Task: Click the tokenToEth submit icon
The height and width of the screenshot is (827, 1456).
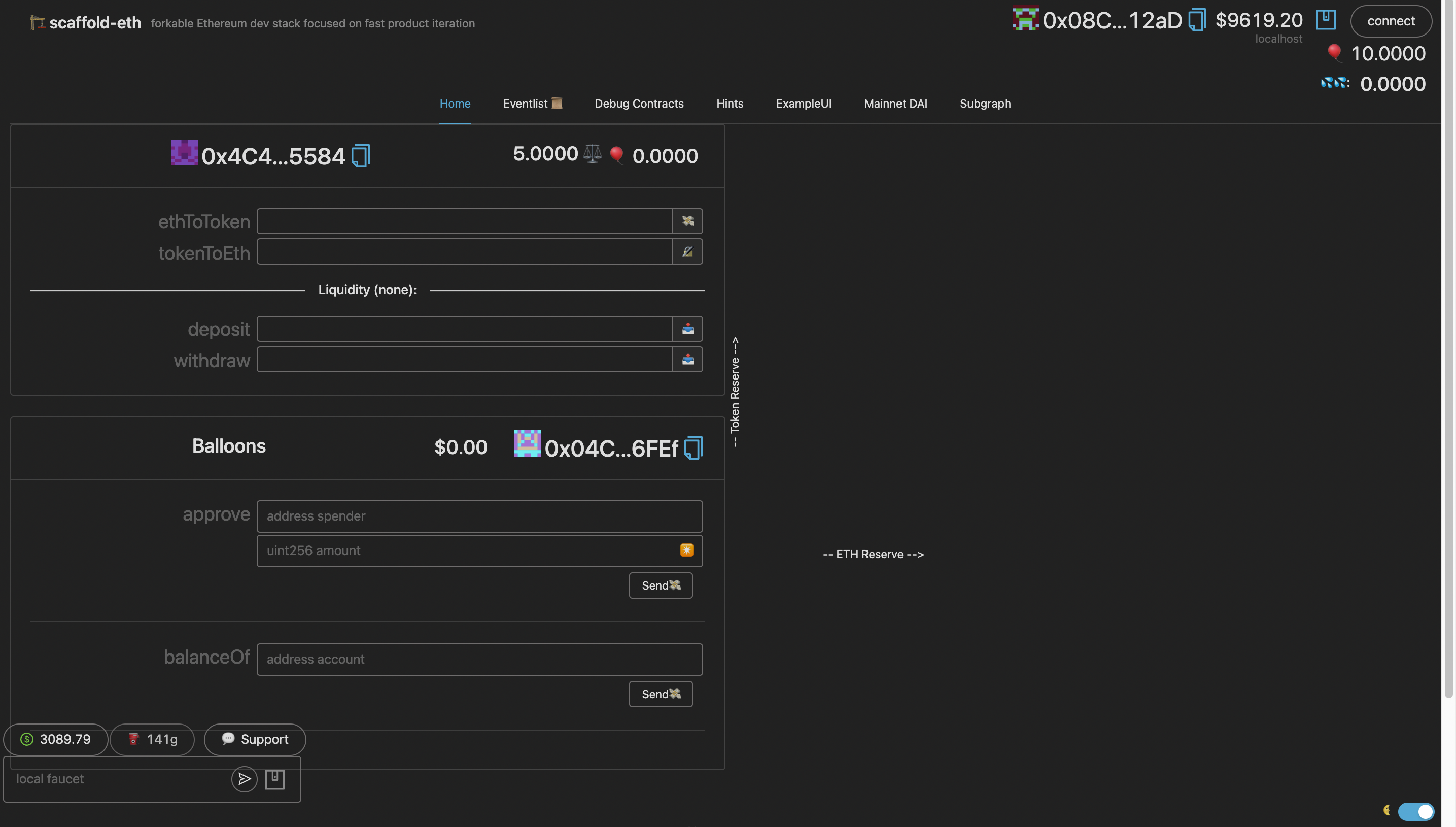Action: tap(687, 252)
